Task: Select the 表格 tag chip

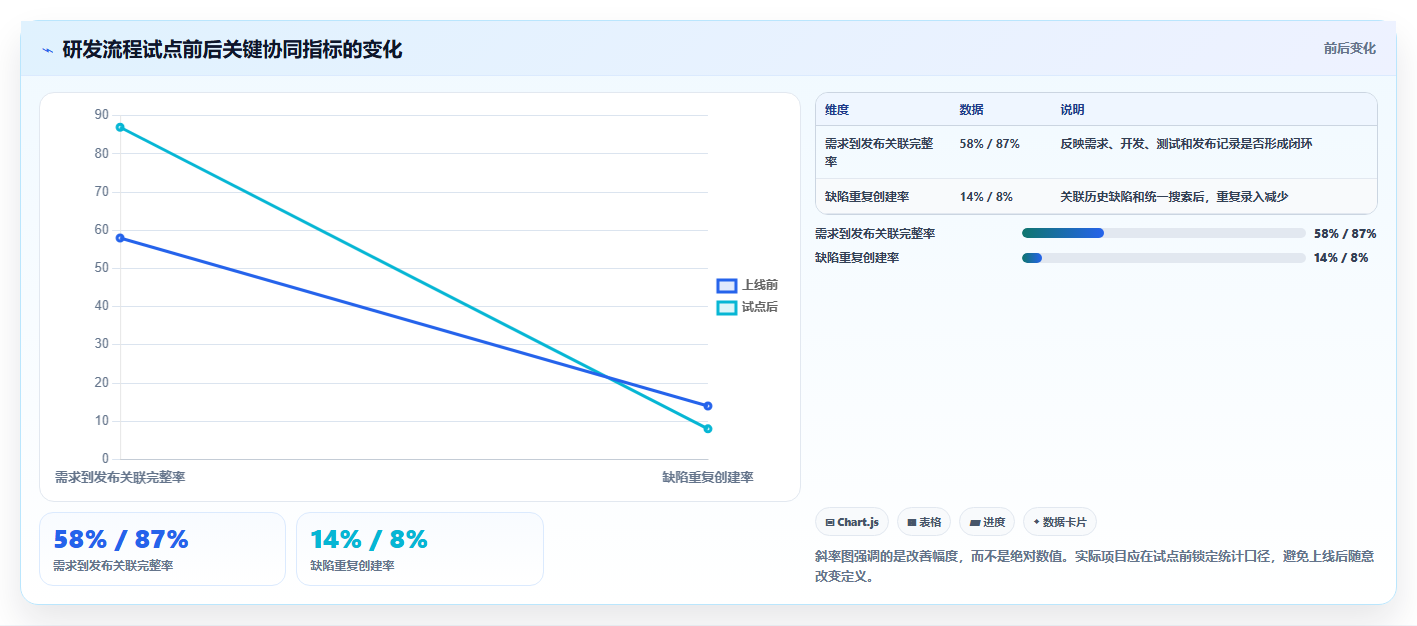Action: click(924, 522)
